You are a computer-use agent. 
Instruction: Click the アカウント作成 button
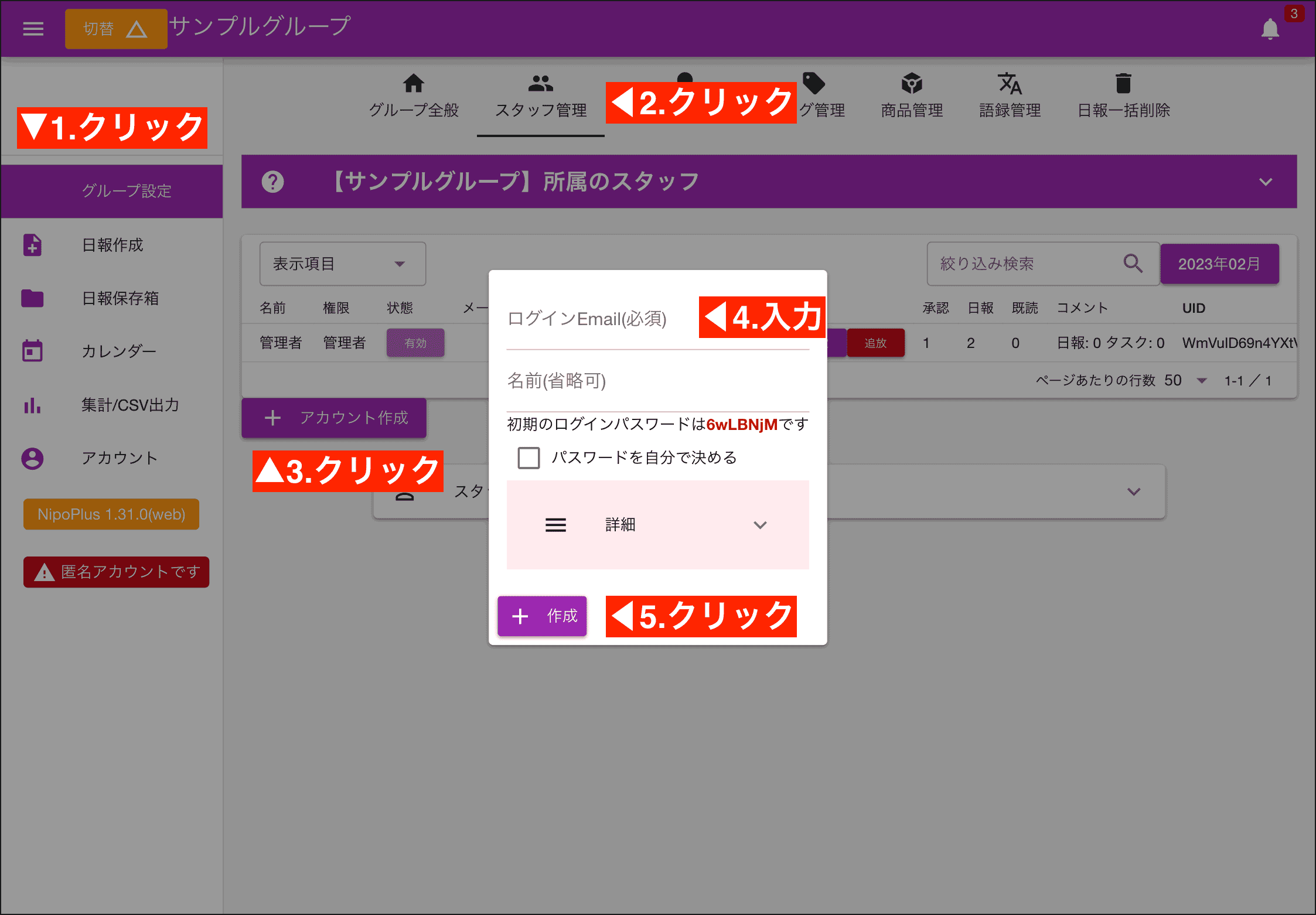point(333,418)
